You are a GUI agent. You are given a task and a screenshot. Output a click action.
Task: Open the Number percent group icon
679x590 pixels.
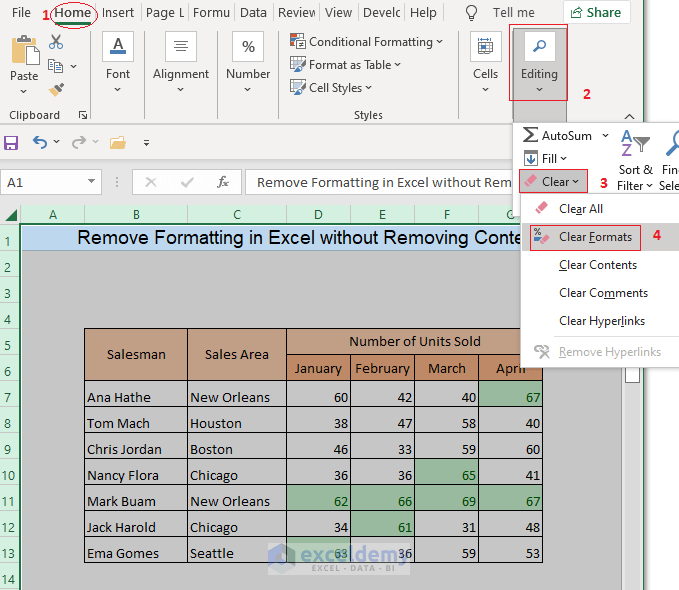(248, 46)
